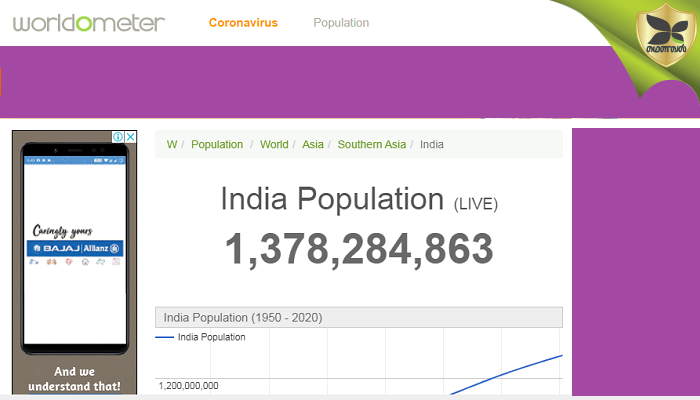This screenshot has width=700, height=400.
Task: Click the 'And we understand that!' ad text
Action: 74,378
